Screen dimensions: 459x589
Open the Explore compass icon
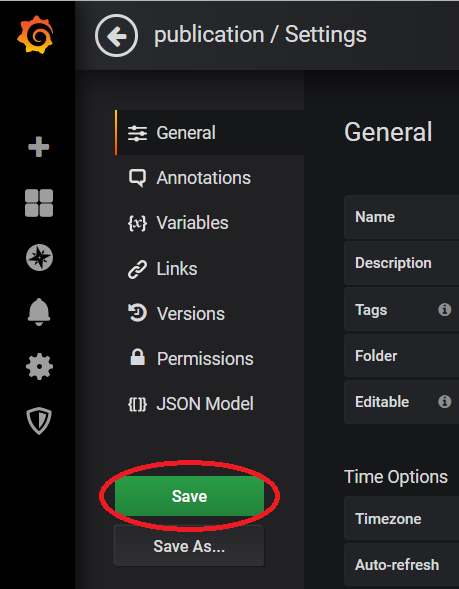click(x=39, y=258)
